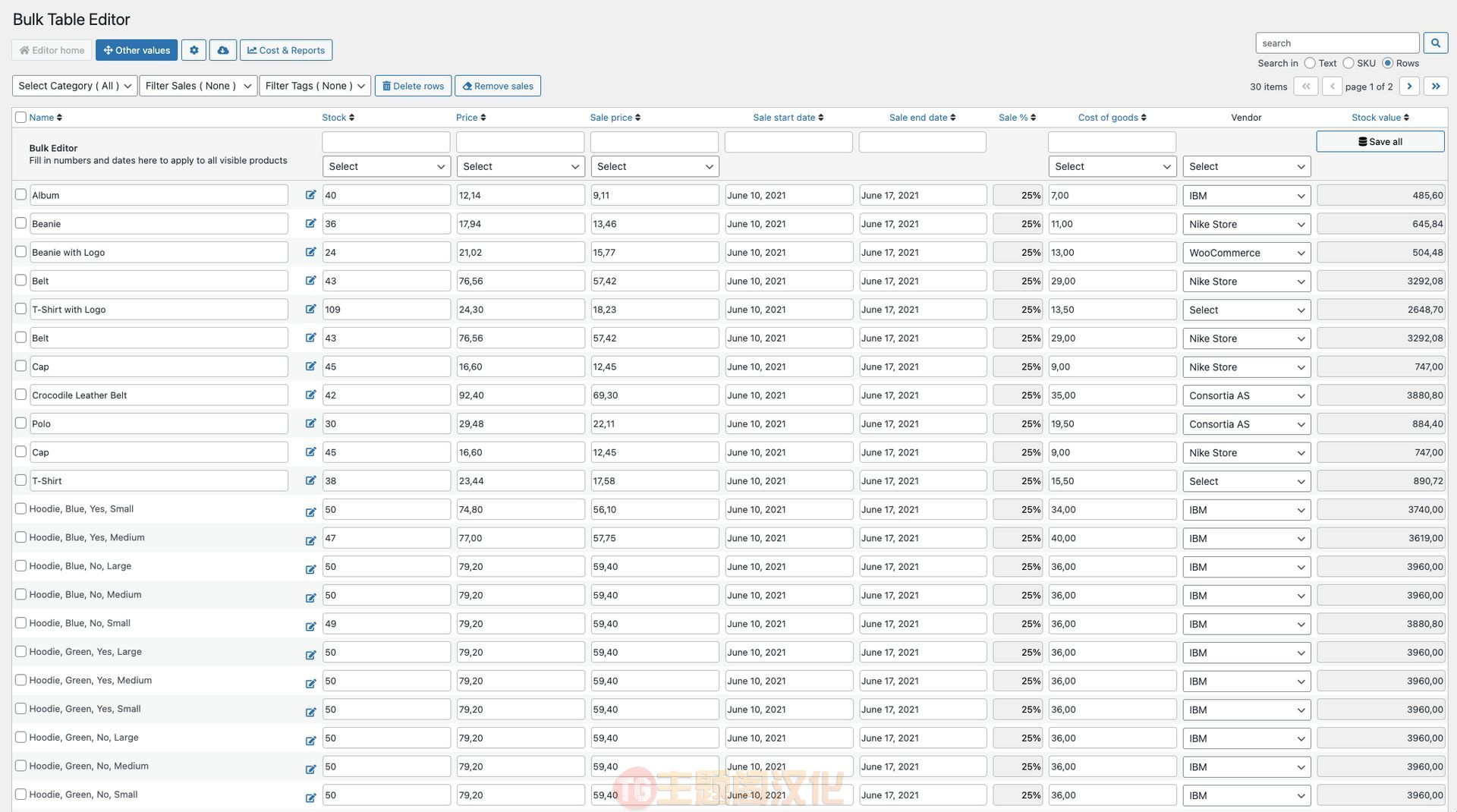Screen dimensions: 1457x812
Task: Click the stock field for Beanie
Action: (386, 224)
